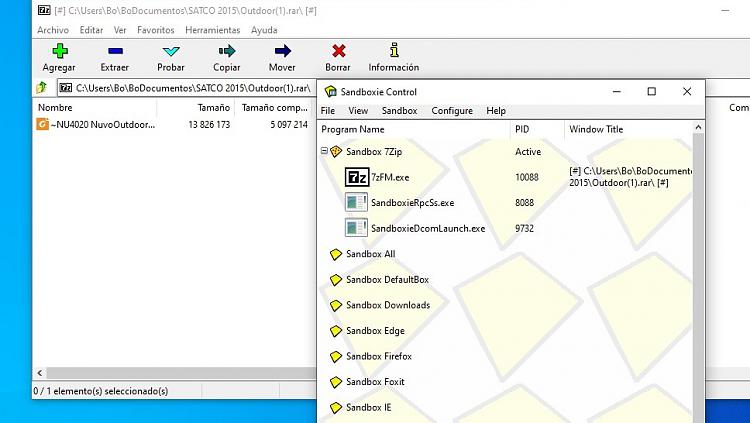
Task: Click the Probar checkmark icon
Action: coord(171,51)
